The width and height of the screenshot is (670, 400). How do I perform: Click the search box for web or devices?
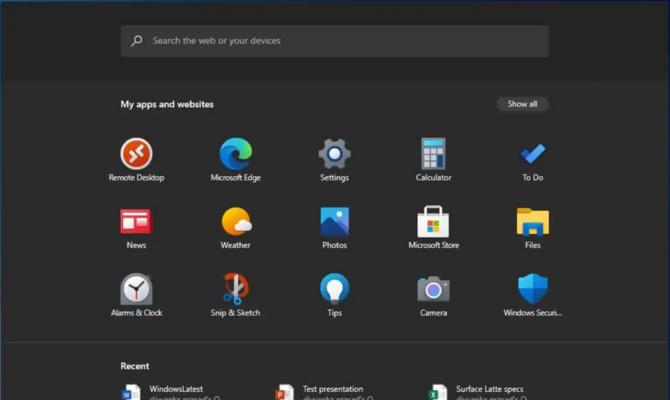(335, 41)
